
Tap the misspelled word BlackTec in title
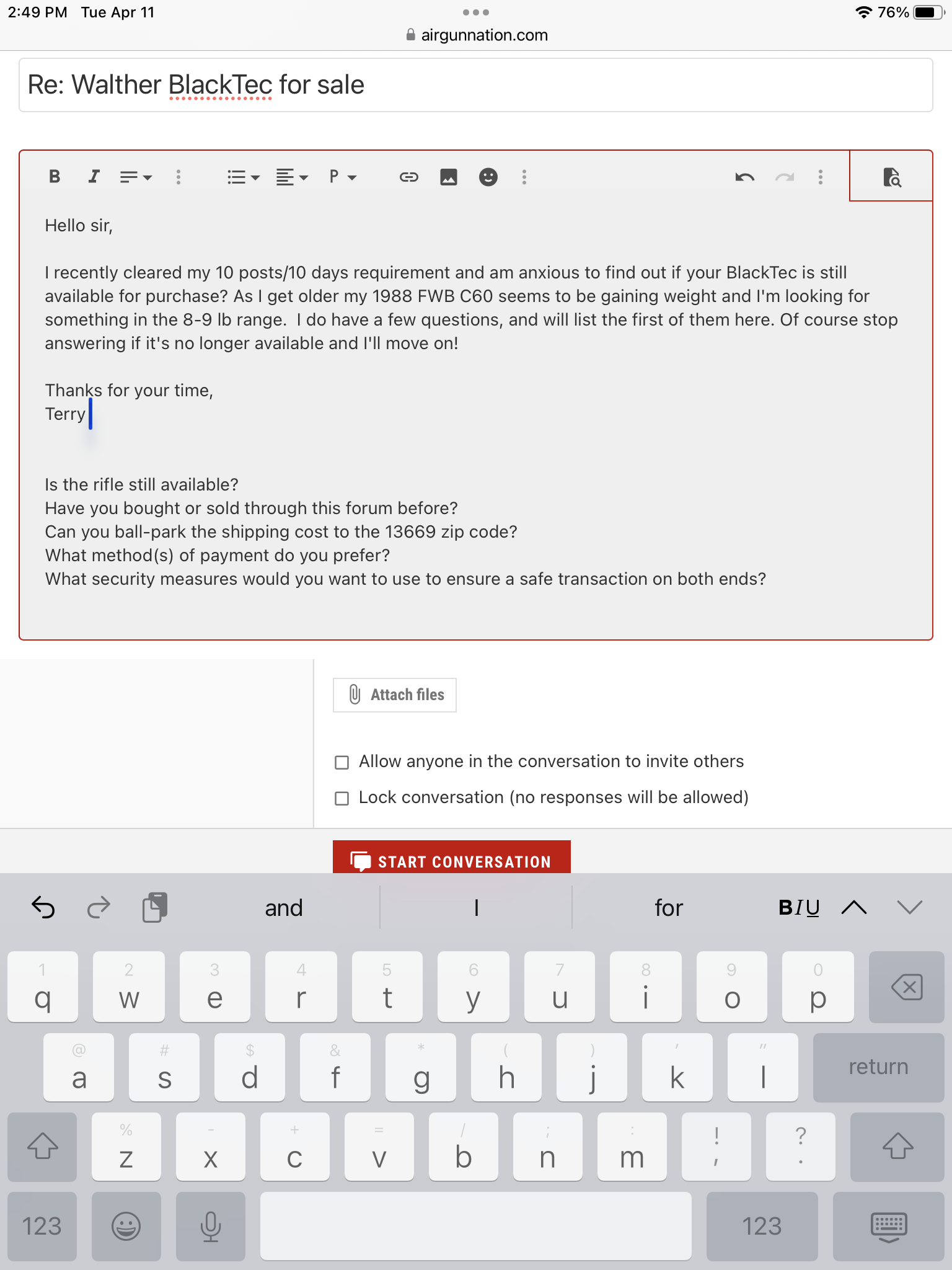(220, 85)
